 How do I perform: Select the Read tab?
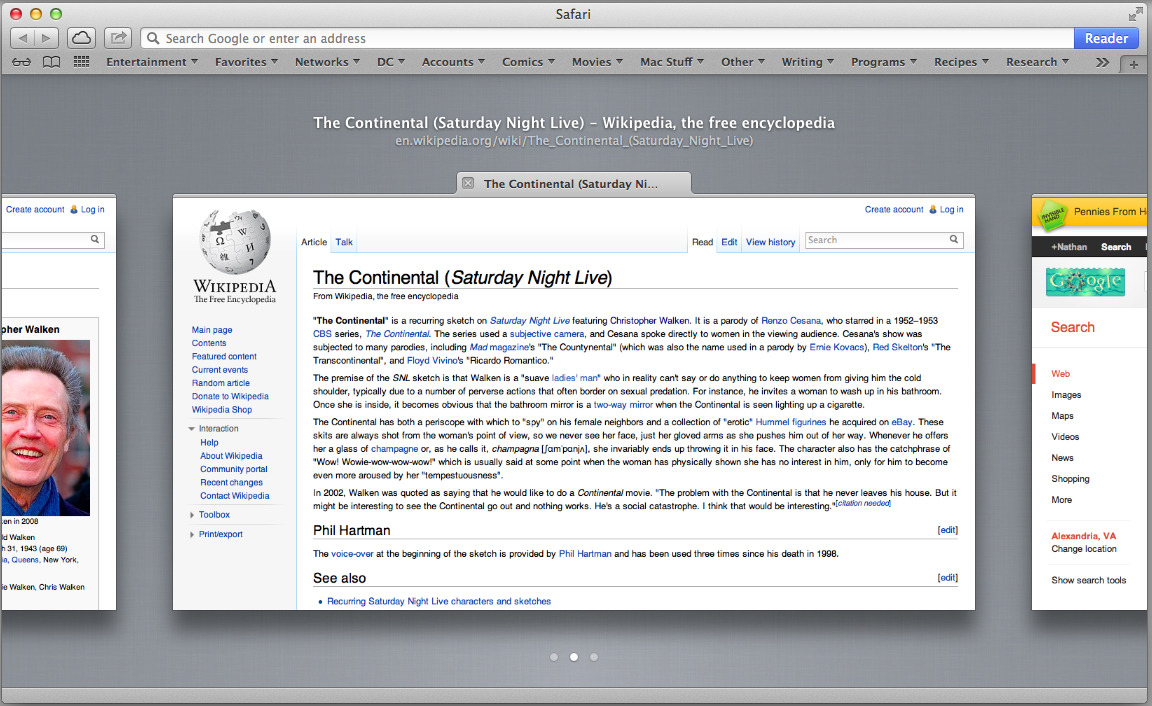click(x=702, y=242)
